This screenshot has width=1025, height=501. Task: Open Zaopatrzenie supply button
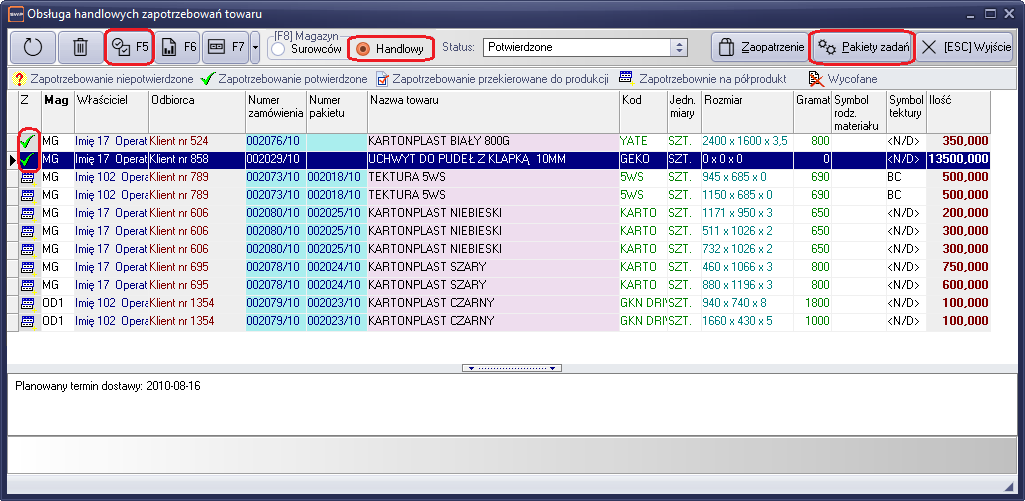757,47
